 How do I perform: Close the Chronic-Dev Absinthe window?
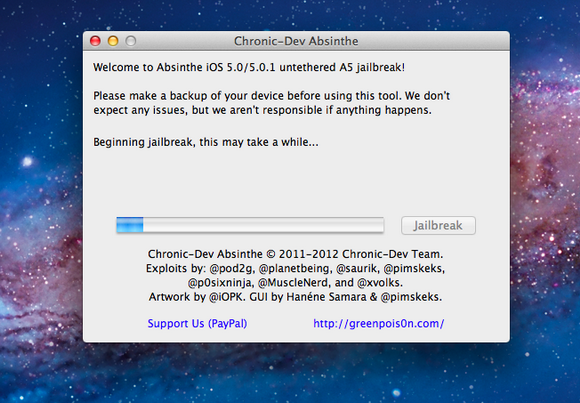(95, 41)
